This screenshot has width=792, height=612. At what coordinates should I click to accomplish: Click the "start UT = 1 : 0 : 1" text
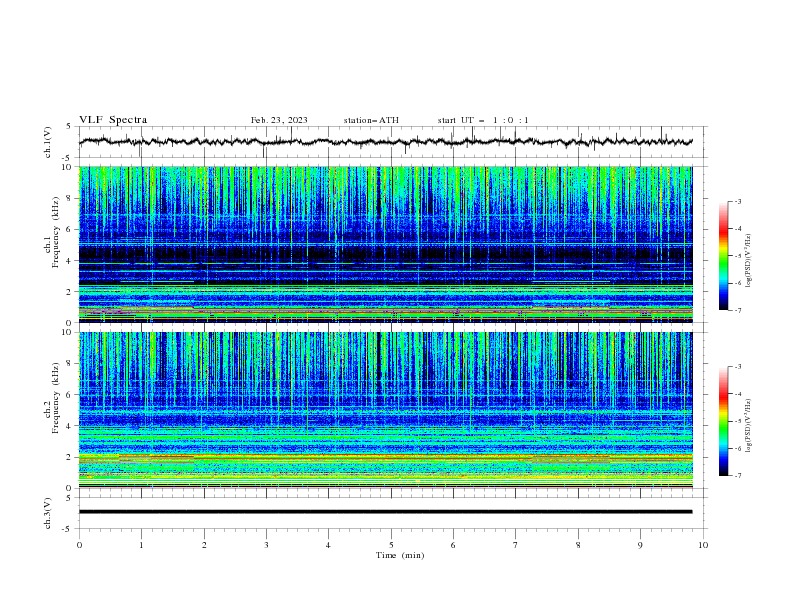[483, 120]
